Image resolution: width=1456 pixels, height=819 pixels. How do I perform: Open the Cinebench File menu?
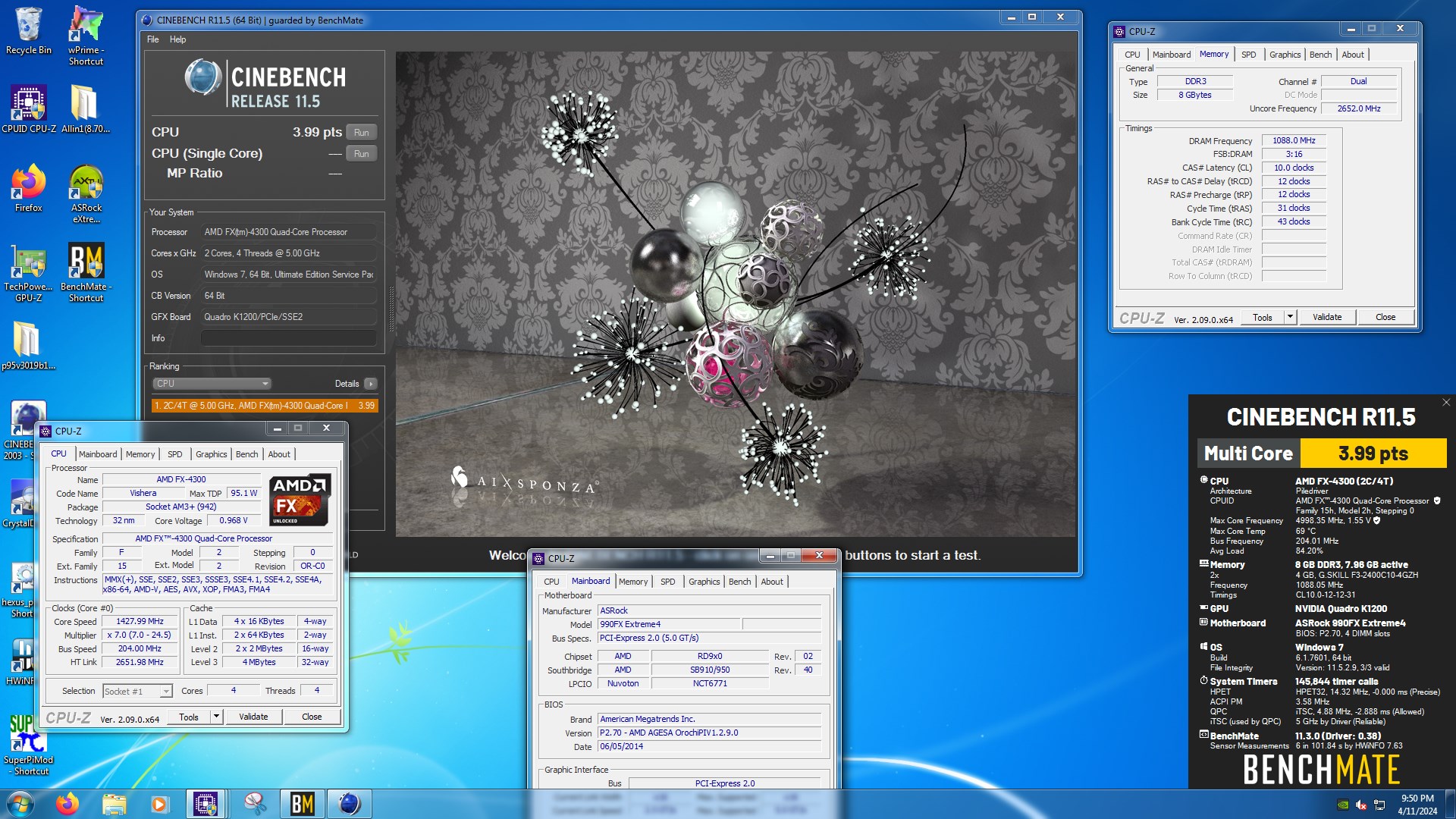click(153, 39)
